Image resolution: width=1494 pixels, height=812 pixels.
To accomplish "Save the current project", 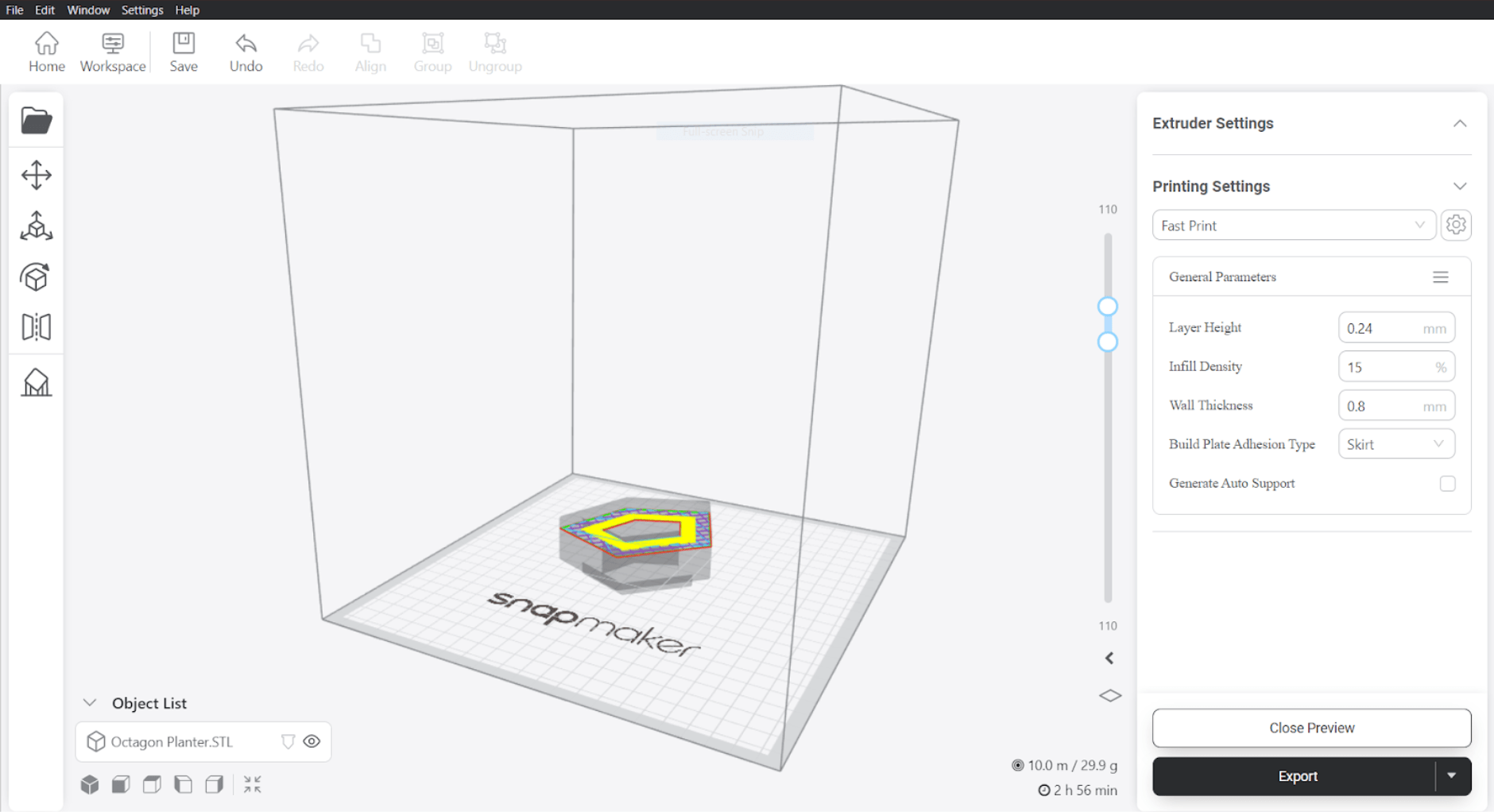I will pyautogui.click(x=184, y=52).
